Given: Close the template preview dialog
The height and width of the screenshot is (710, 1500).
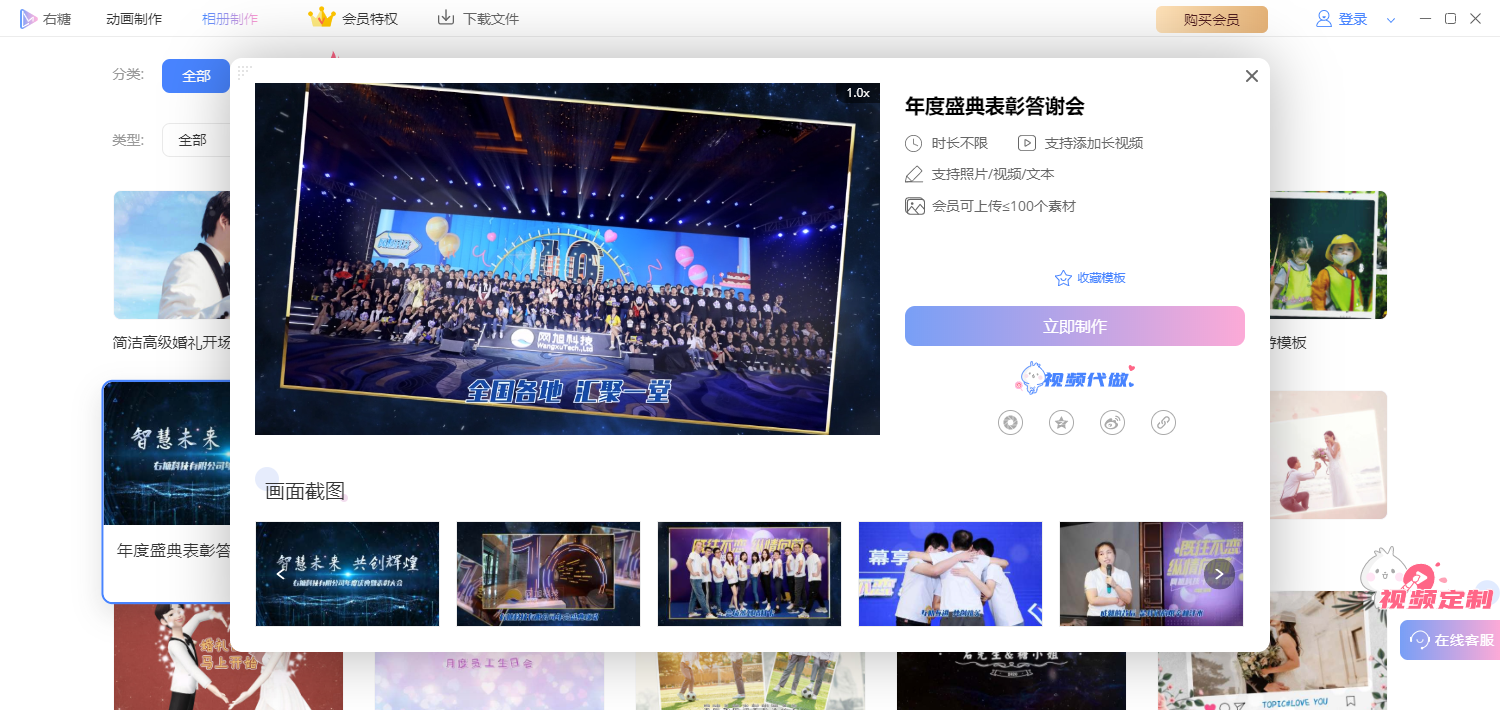Looking at the screenshot, I should [1251, 76].
